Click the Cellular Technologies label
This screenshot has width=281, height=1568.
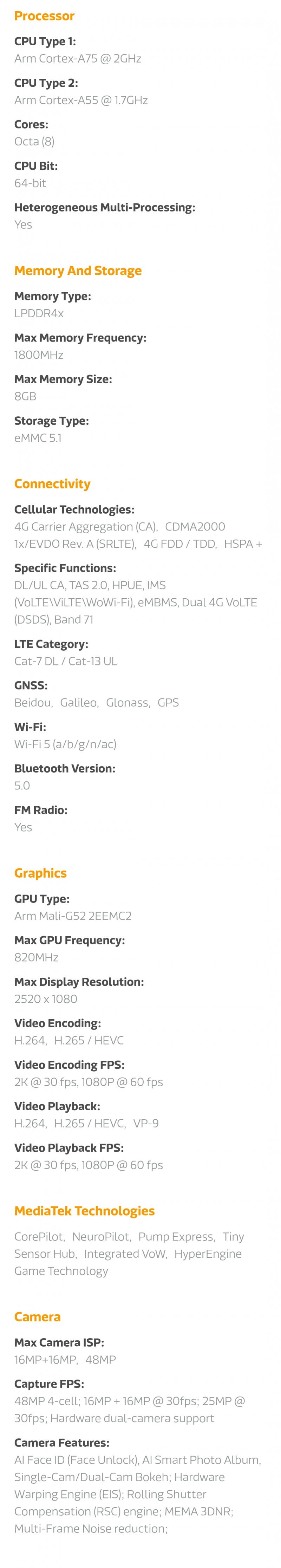(x=74, y=509)
